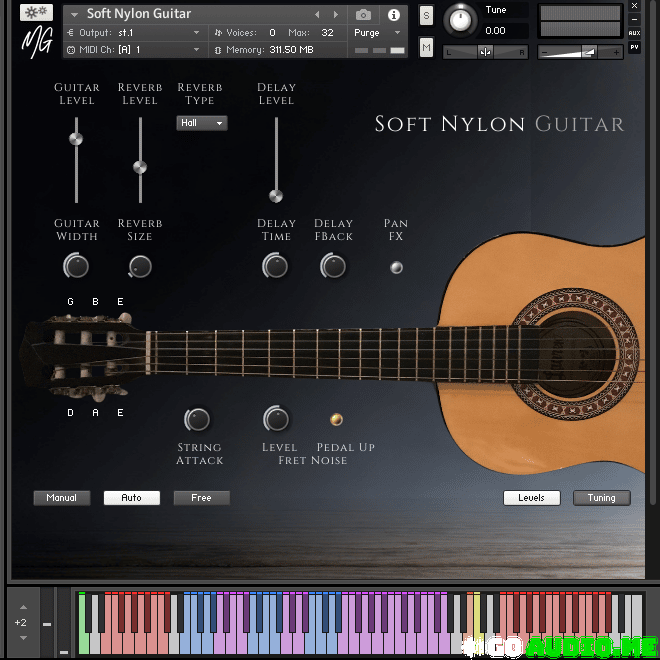
Task: Click the Tune knob
Action: pos(460,19)
